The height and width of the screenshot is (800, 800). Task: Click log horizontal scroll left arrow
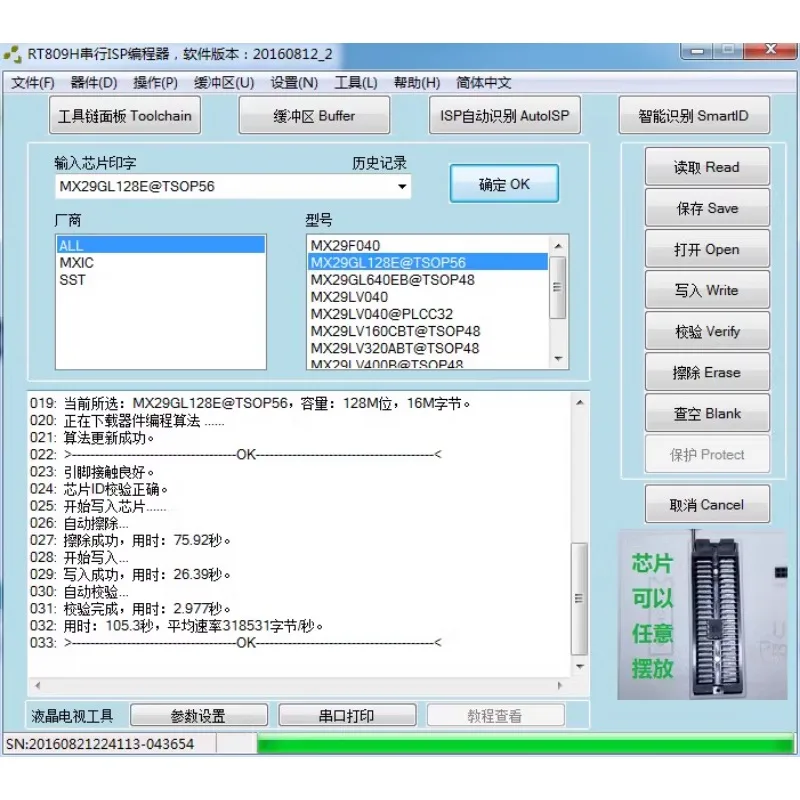tap(37, 686)
